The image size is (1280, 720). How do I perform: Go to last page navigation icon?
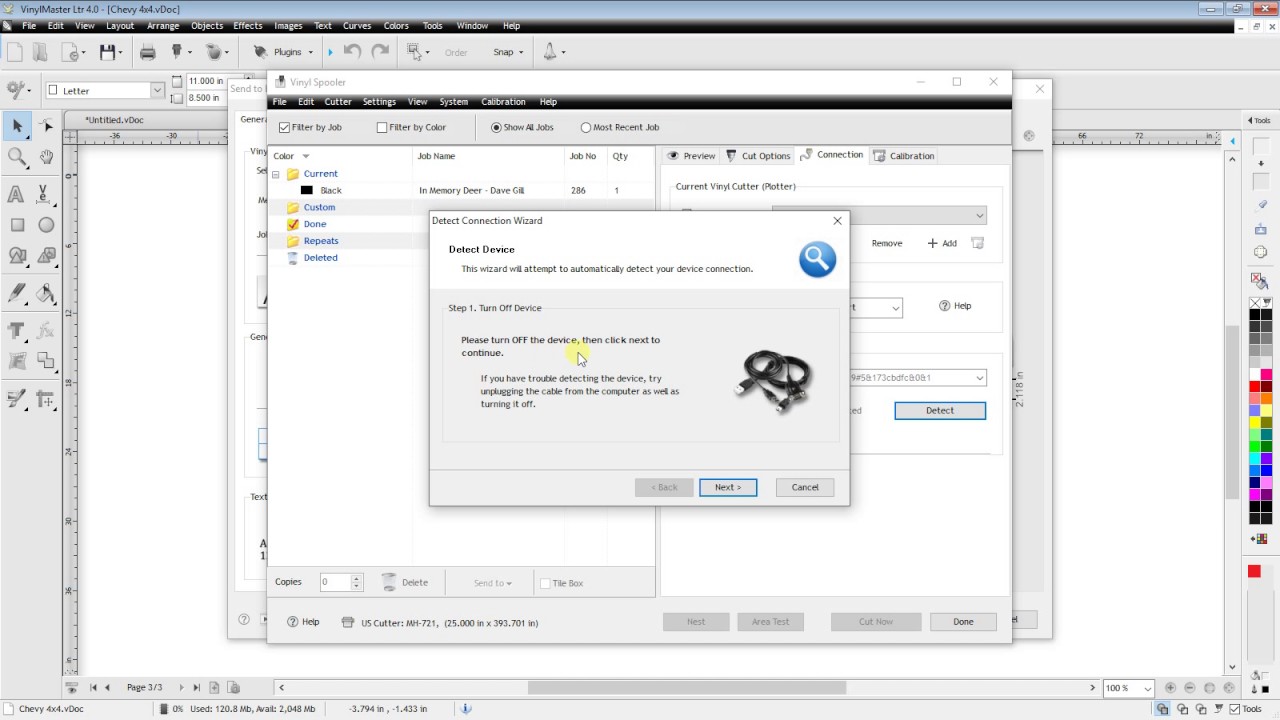click(196, 688)
